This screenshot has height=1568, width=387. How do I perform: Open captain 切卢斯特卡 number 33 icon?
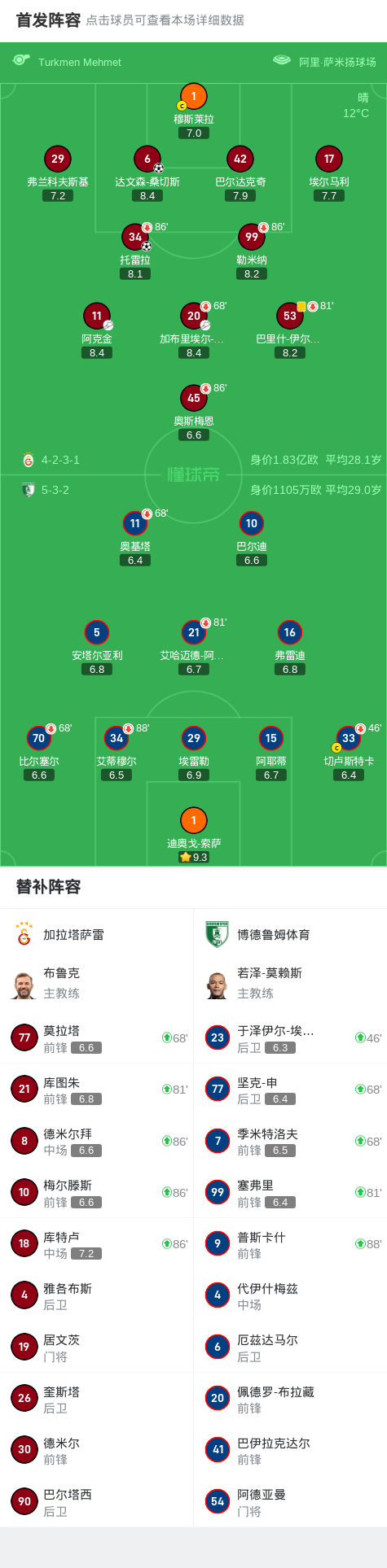click(349, 738)
